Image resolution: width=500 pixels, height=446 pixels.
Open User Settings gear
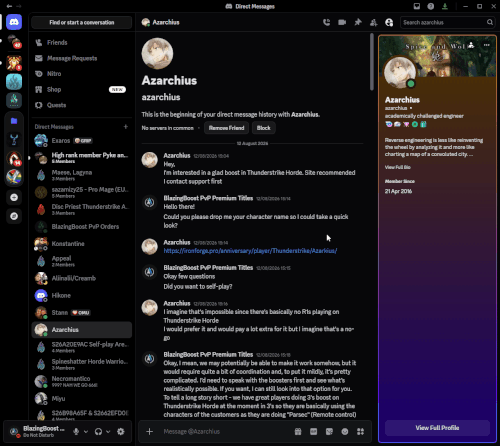coord(121,431)
